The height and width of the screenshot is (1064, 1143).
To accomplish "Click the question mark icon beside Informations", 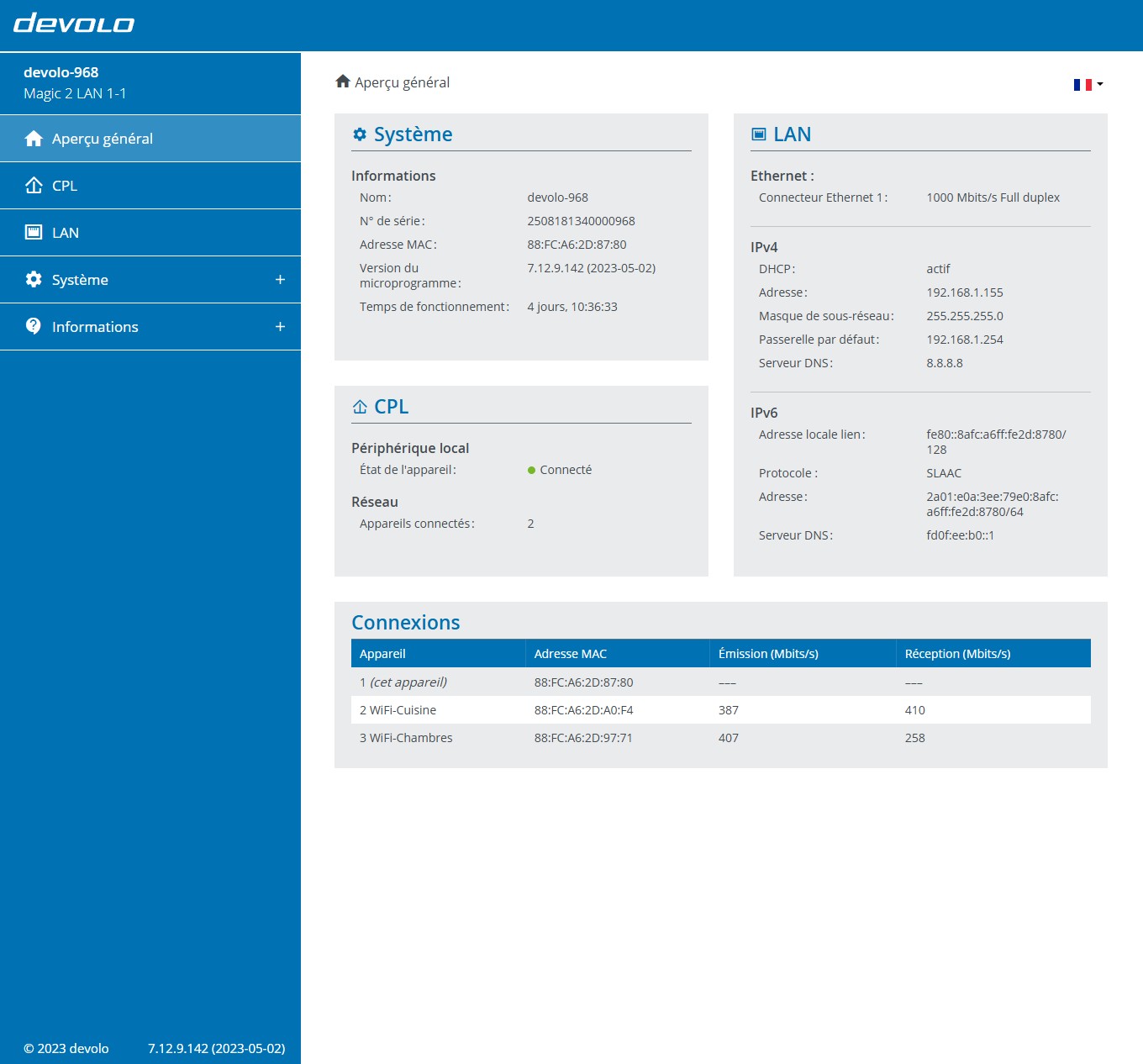I will pyautogui.click(x=34, y=326).
